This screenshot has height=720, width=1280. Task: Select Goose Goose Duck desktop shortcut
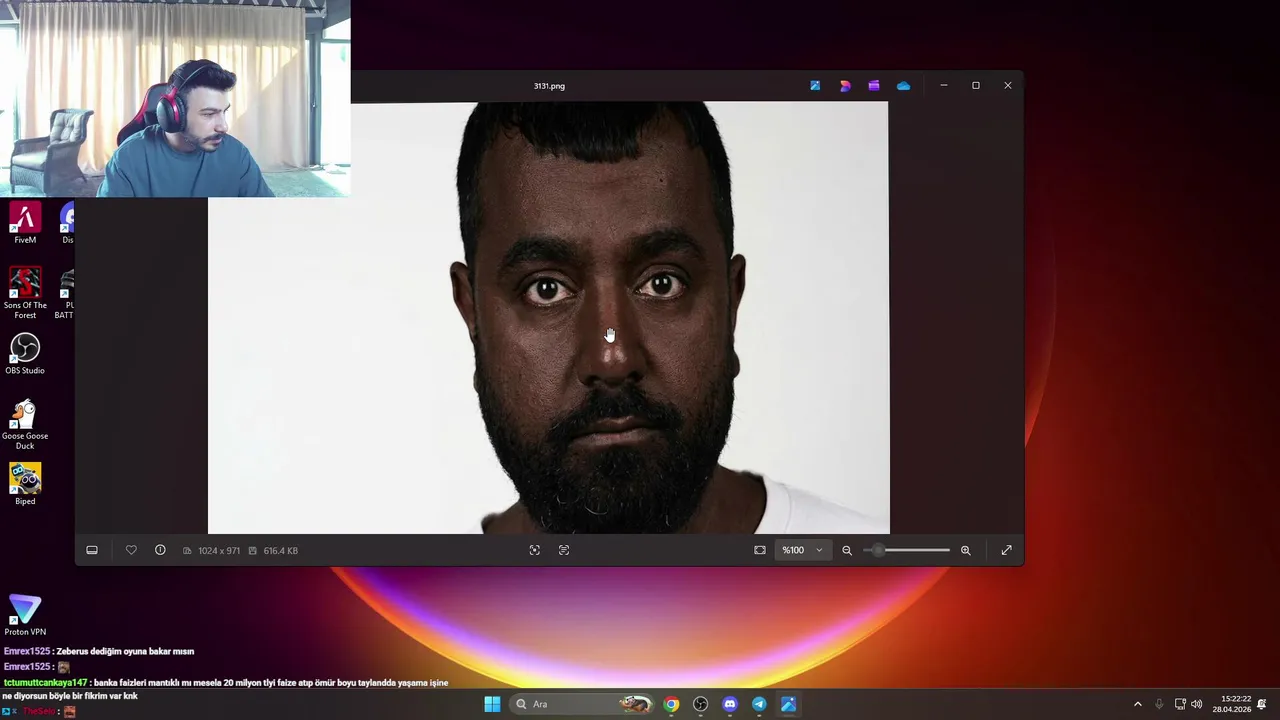[25, 425]
